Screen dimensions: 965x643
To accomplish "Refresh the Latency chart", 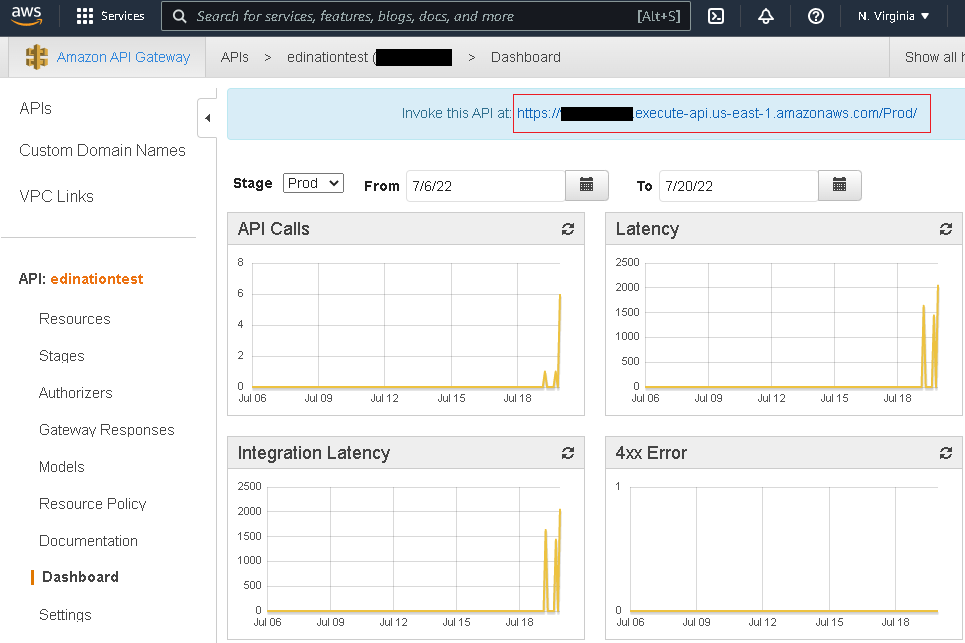I will 945,229.
